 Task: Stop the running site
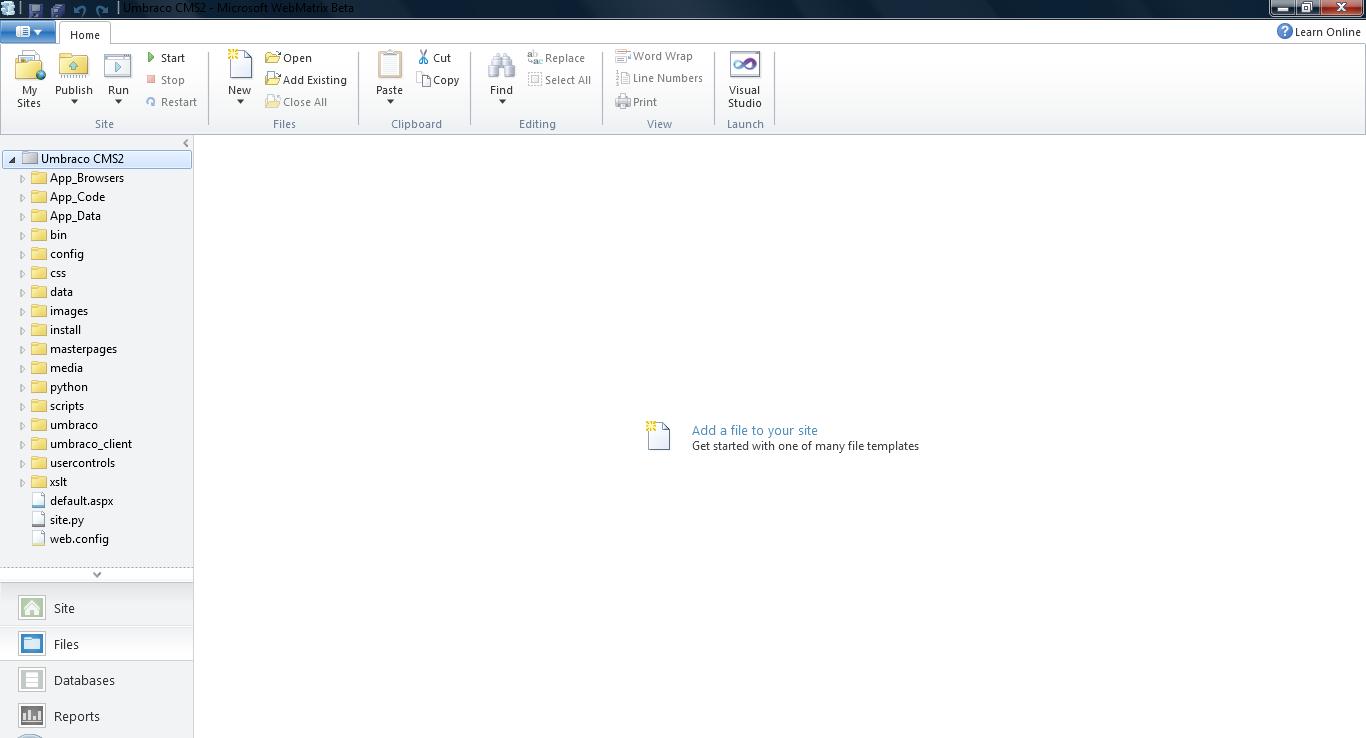(166, 80)
